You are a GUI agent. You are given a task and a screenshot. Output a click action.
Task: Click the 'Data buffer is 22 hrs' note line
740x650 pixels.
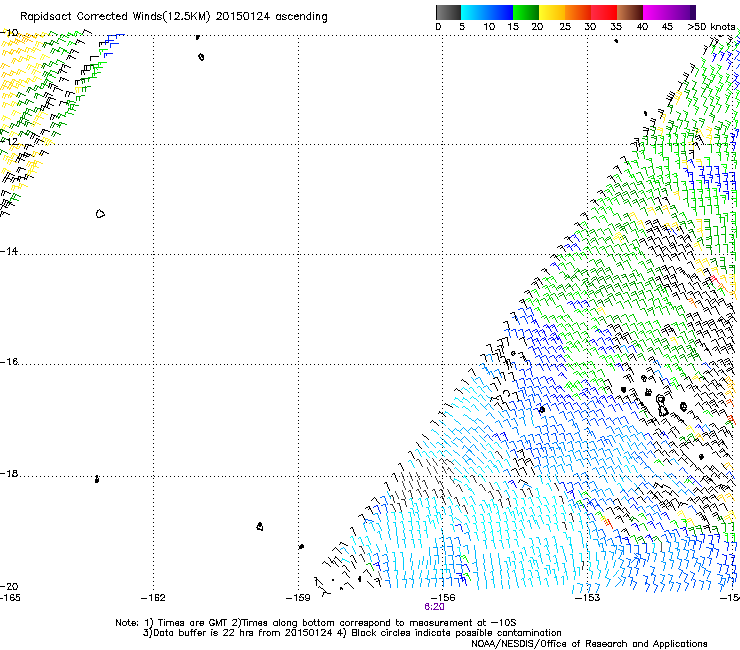352,633
